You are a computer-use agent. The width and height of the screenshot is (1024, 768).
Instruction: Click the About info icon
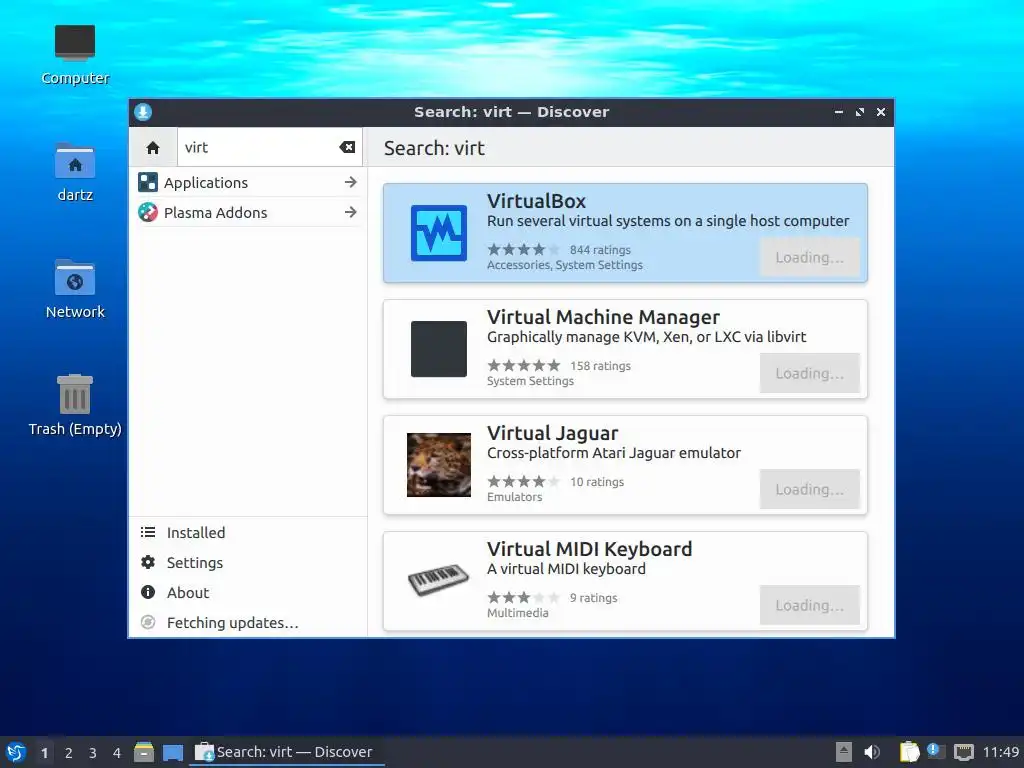click(x=148, y=592)
